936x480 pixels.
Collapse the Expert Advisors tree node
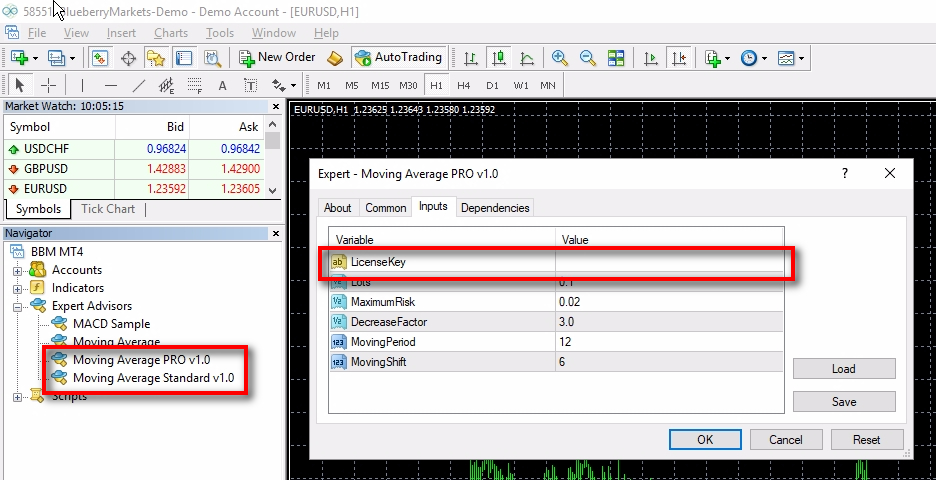(17, 307)
